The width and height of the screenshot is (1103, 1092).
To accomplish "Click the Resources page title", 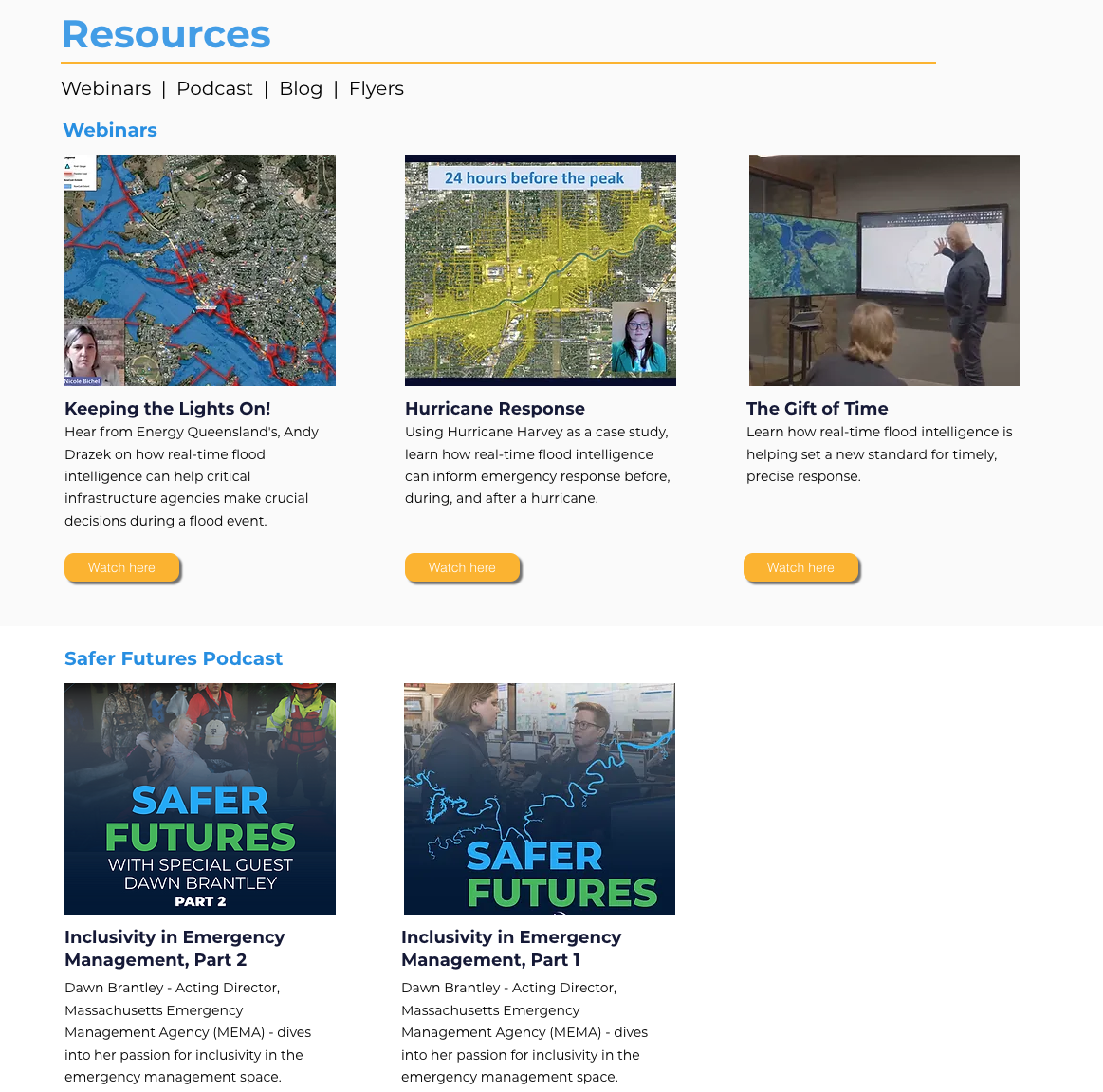I will click(166, 34).
